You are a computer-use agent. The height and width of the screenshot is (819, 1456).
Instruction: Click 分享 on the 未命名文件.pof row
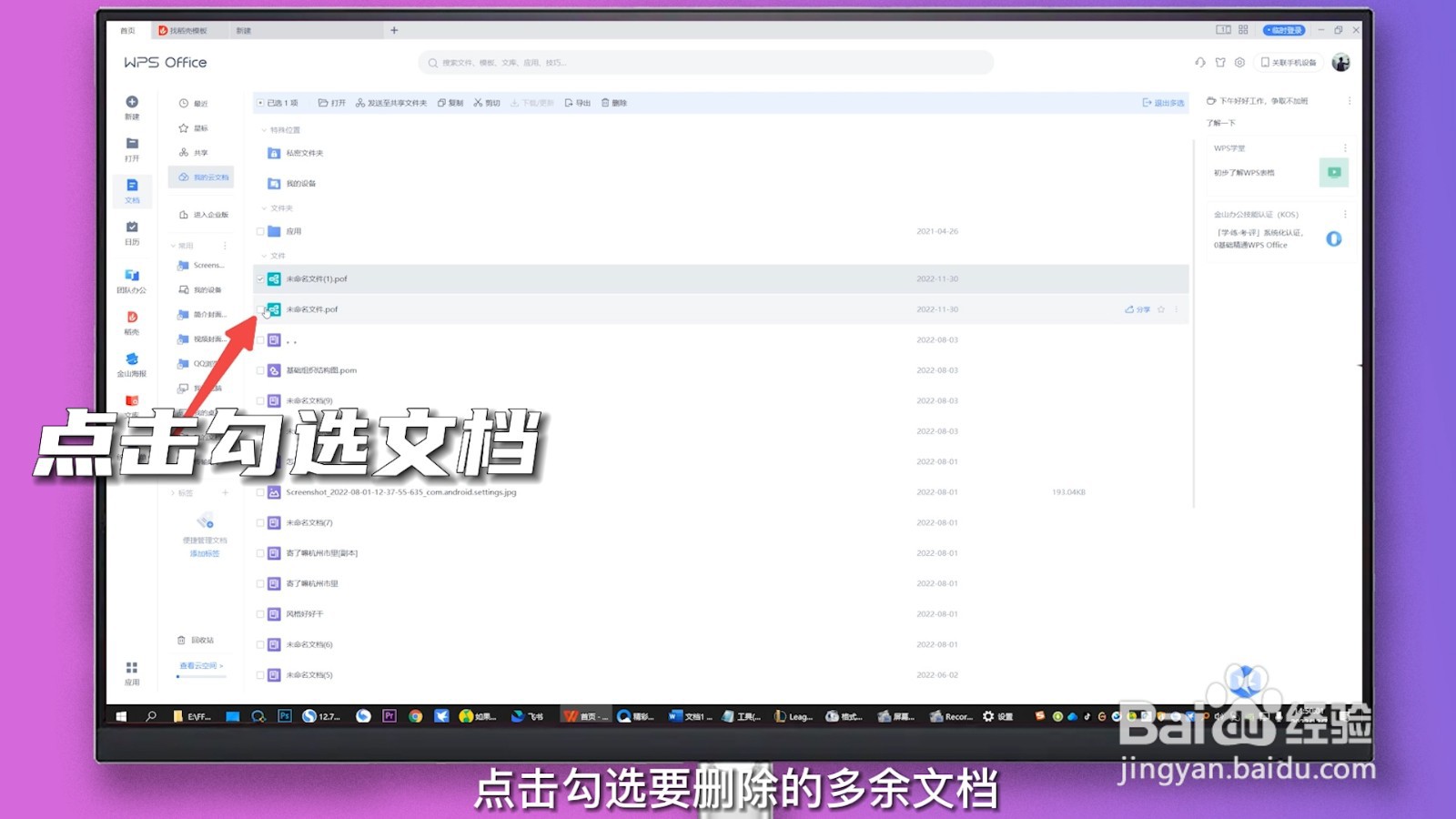tap(1137, 309)
